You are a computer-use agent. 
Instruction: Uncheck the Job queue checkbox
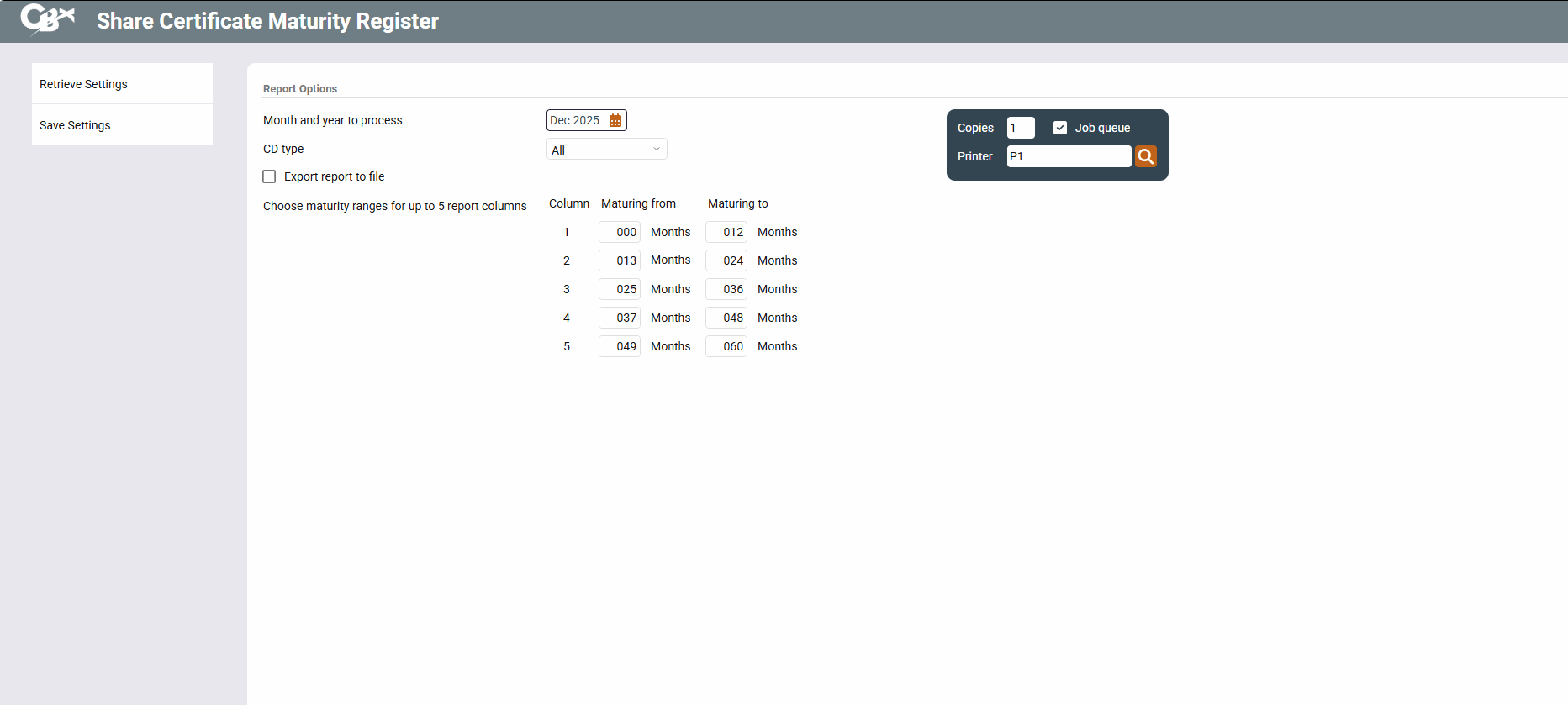pos(1060,128)
